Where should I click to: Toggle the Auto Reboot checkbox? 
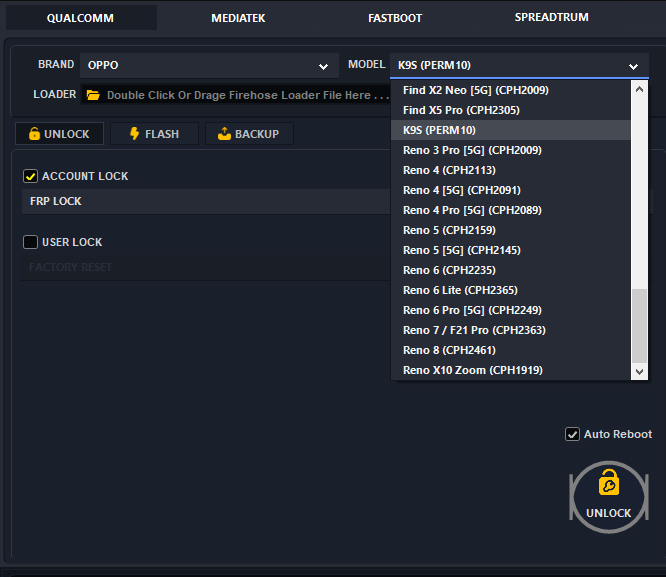(x=572, y=434)
